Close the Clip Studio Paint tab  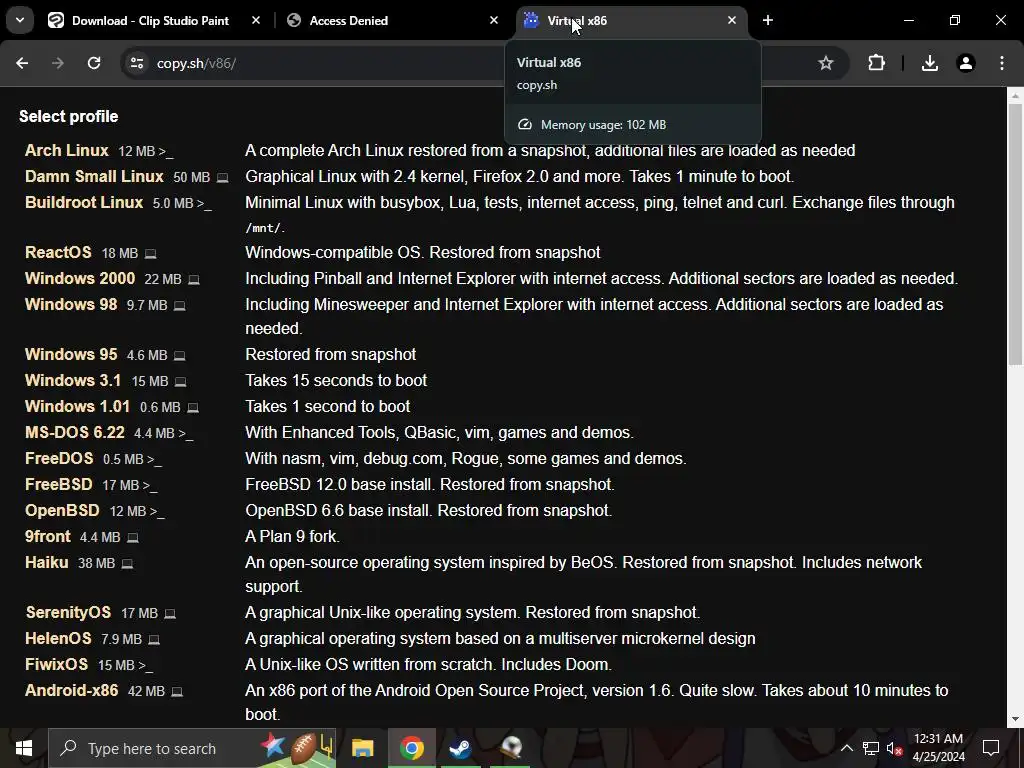pos(256,20)
